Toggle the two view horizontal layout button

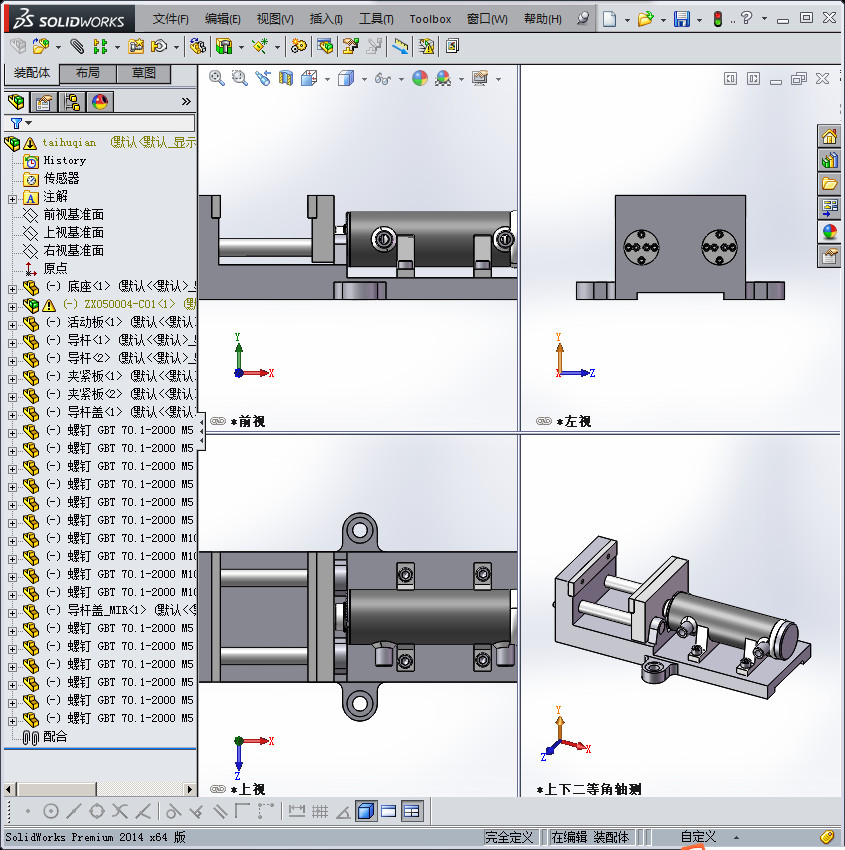click(x=389, y=811)
